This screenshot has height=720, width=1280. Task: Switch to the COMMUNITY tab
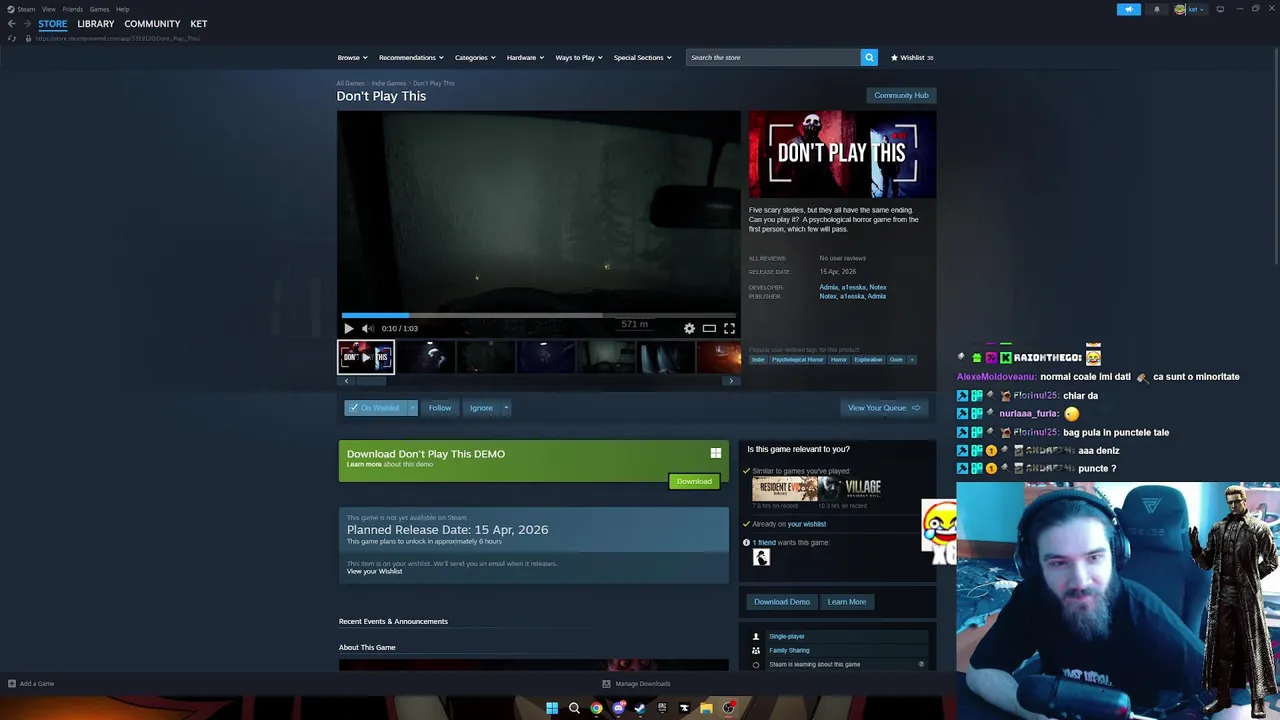click(x=152, y=24)
